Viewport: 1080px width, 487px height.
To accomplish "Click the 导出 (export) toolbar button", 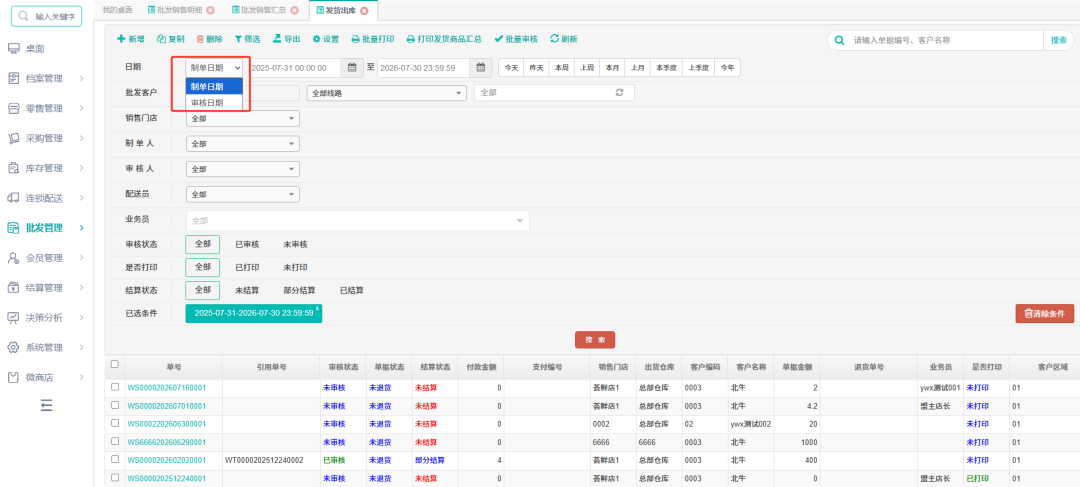I will pos(287,39).
